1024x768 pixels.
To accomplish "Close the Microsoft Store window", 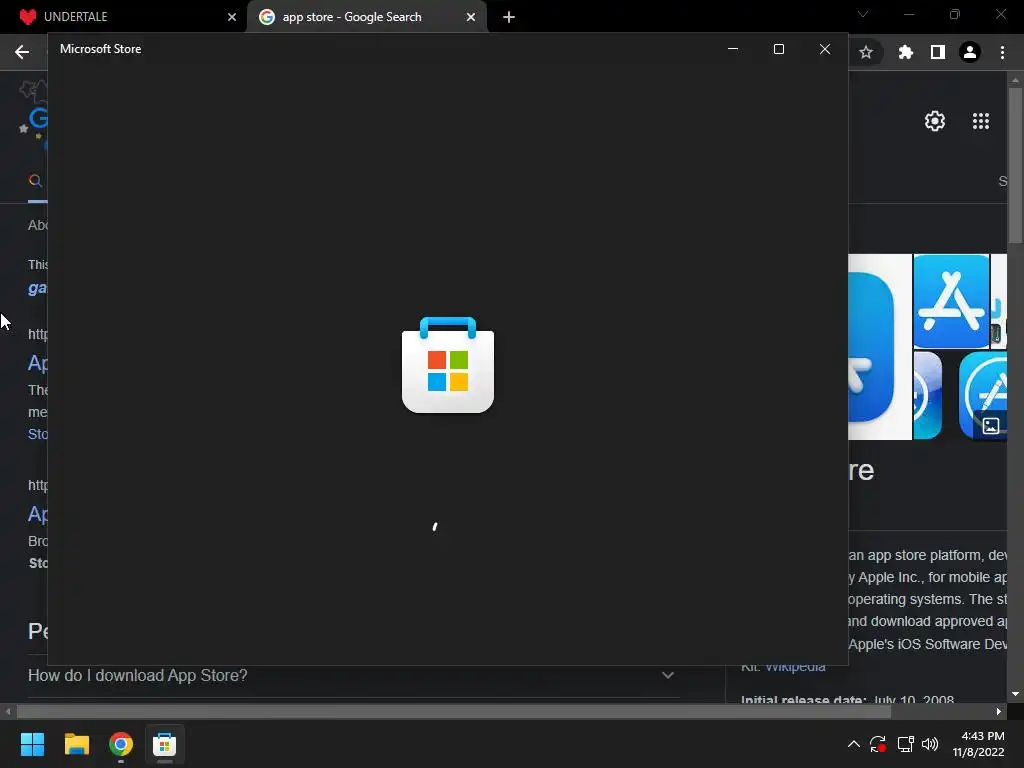I will [825, 49].
